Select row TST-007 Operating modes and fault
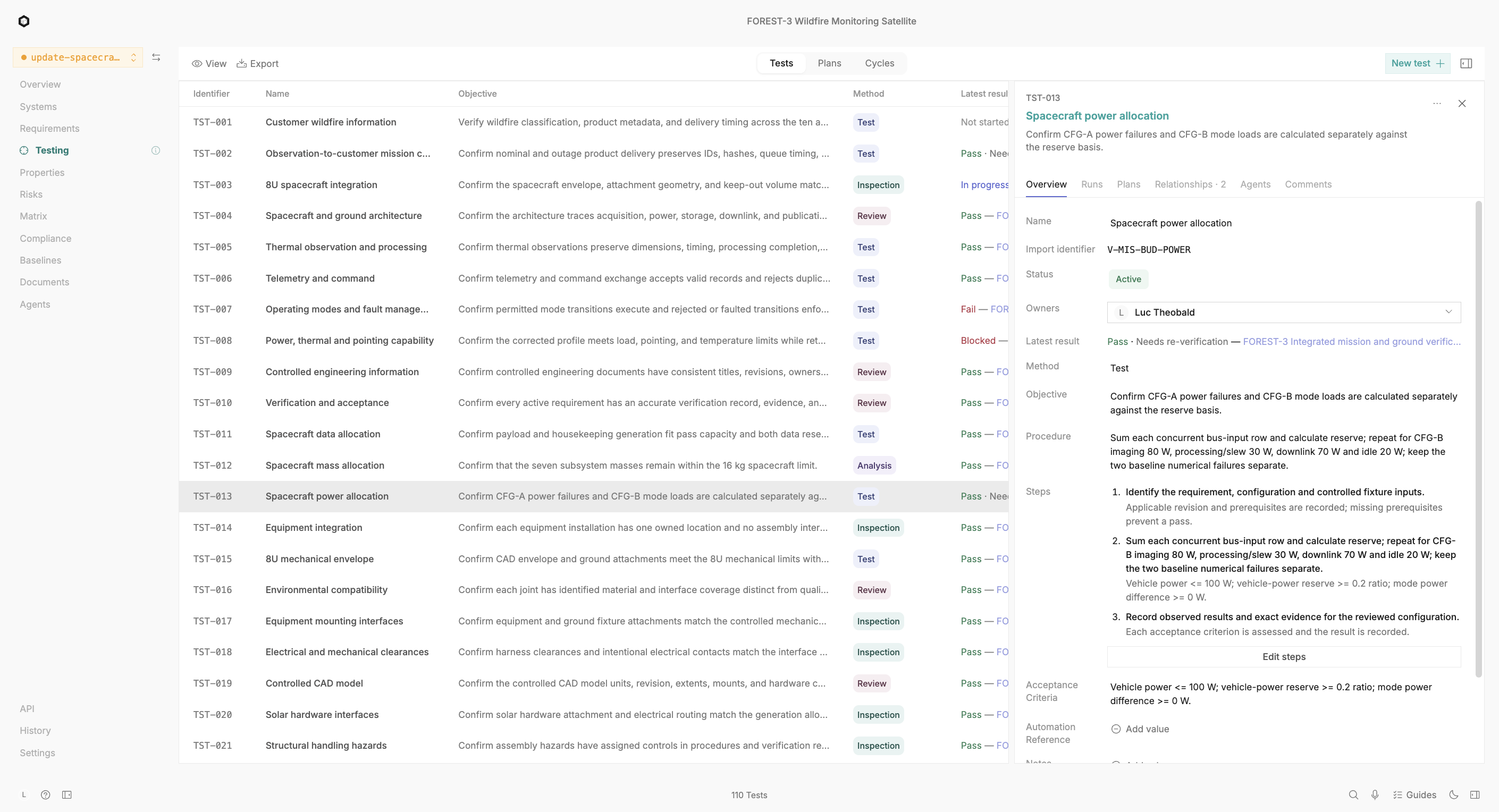The width and height of the screenshot is (1499, 812). pos(594,309)
